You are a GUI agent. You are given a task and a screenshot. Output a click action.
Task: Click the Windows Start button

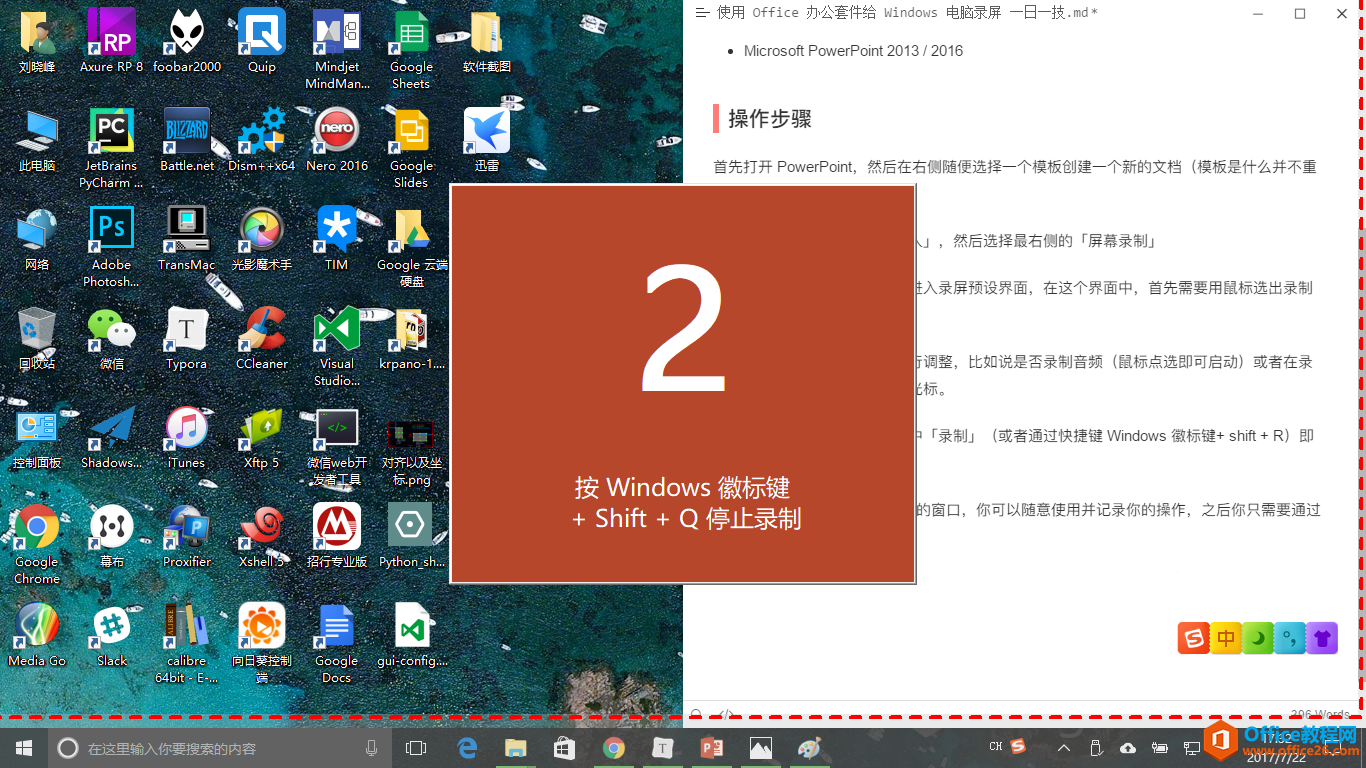point(24,747)
